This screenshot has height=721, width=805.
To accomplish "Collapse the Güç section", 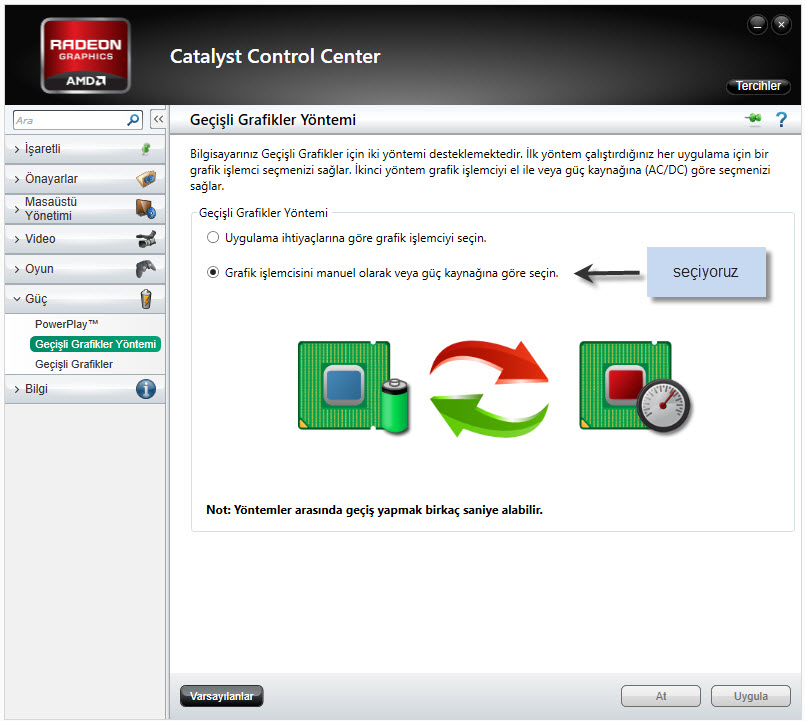I will point(85,299).
